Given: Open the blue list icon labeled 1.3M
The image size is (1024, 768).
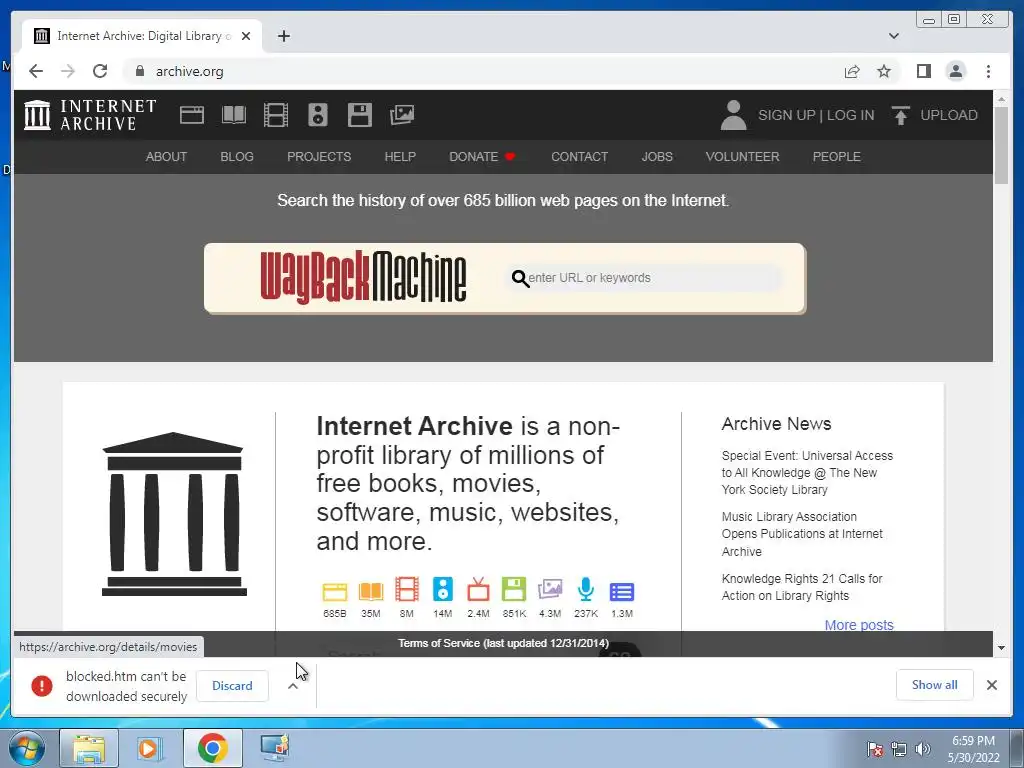Looking at the screenshot, I should [x=622, y=592].
